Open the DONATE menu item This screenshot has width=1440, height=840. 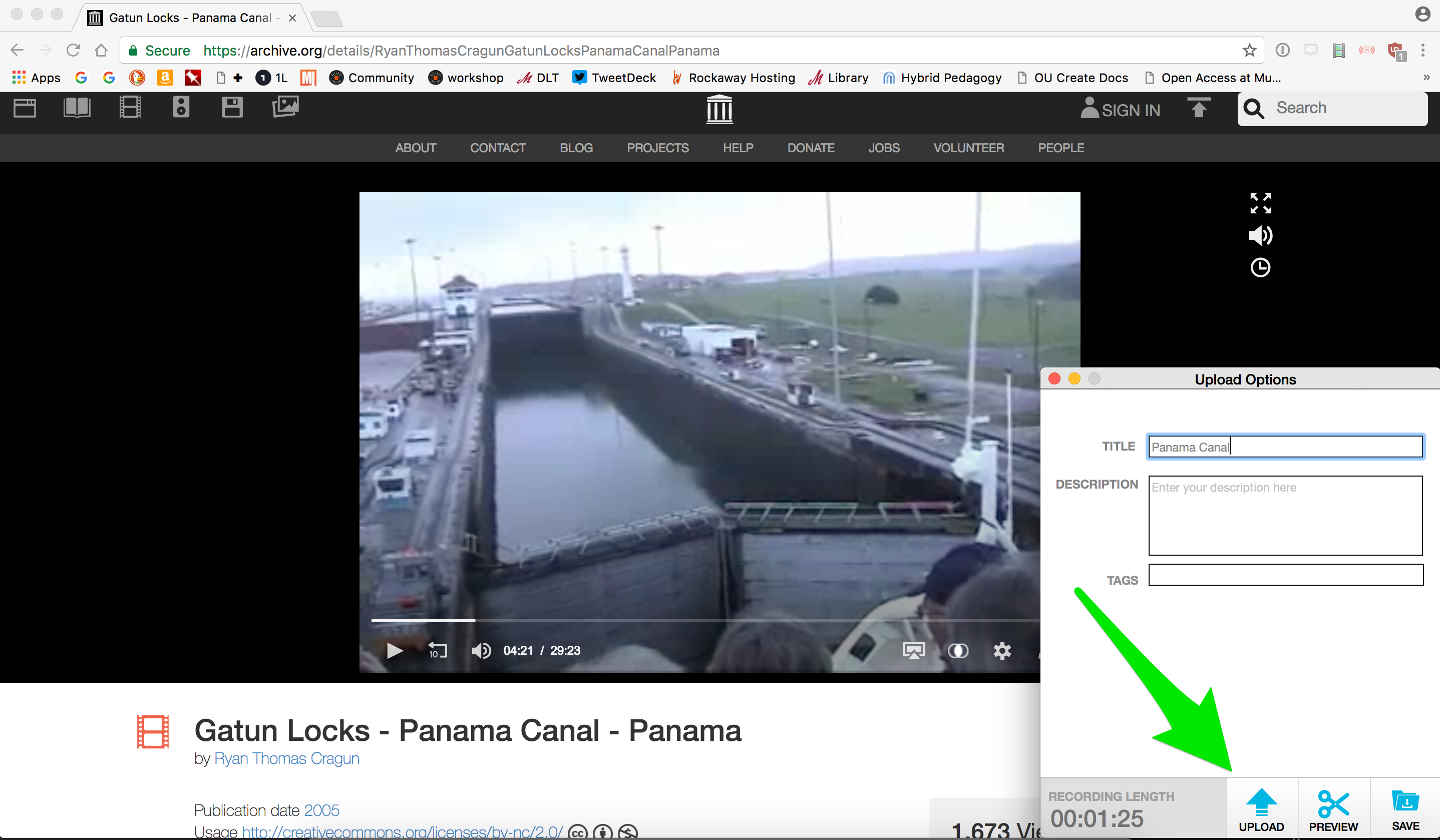point(811,148)
